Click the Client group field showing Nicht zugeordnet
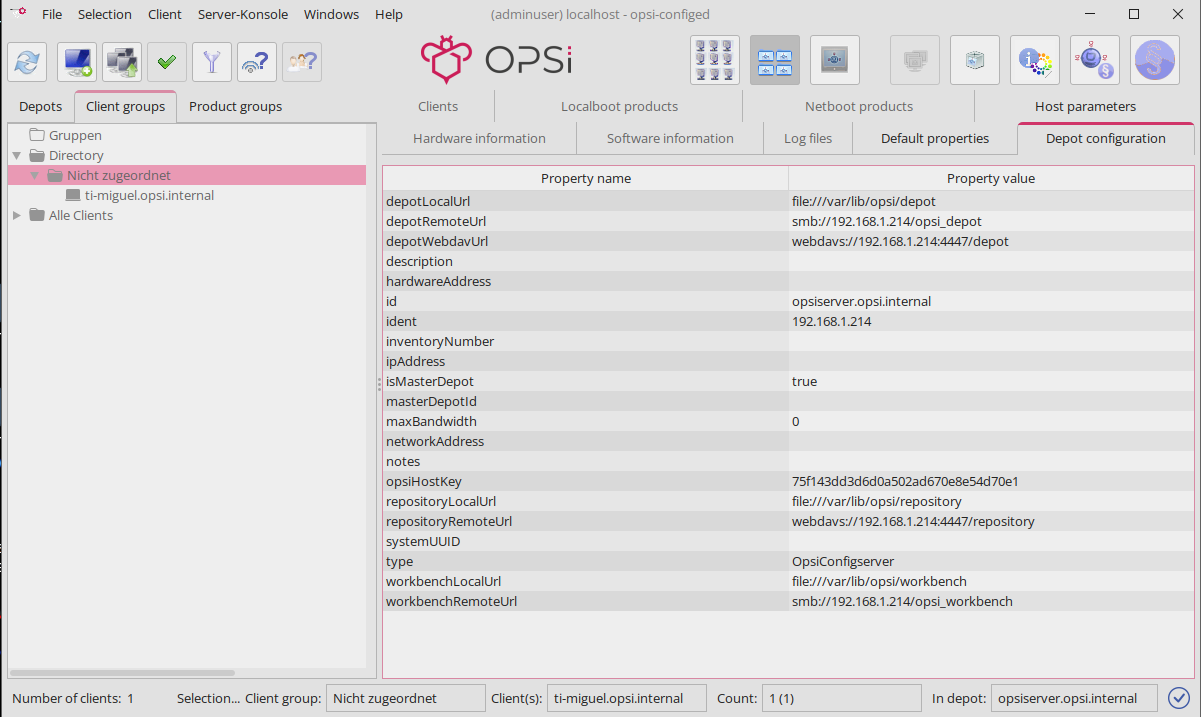The image size is (1201, 717). point(407,698)
